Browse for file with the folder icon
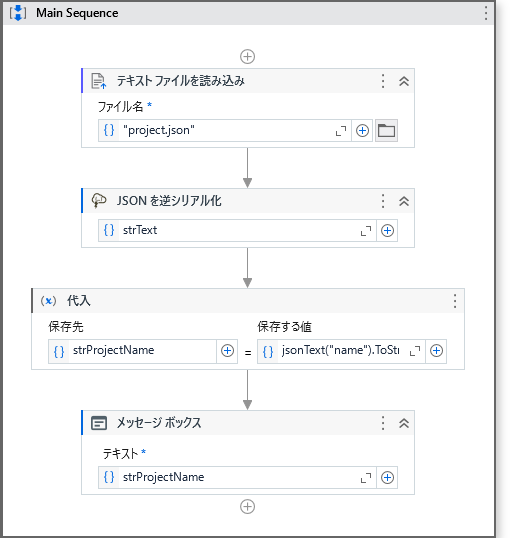The image size is (518, 538). (x=386, y=130)
